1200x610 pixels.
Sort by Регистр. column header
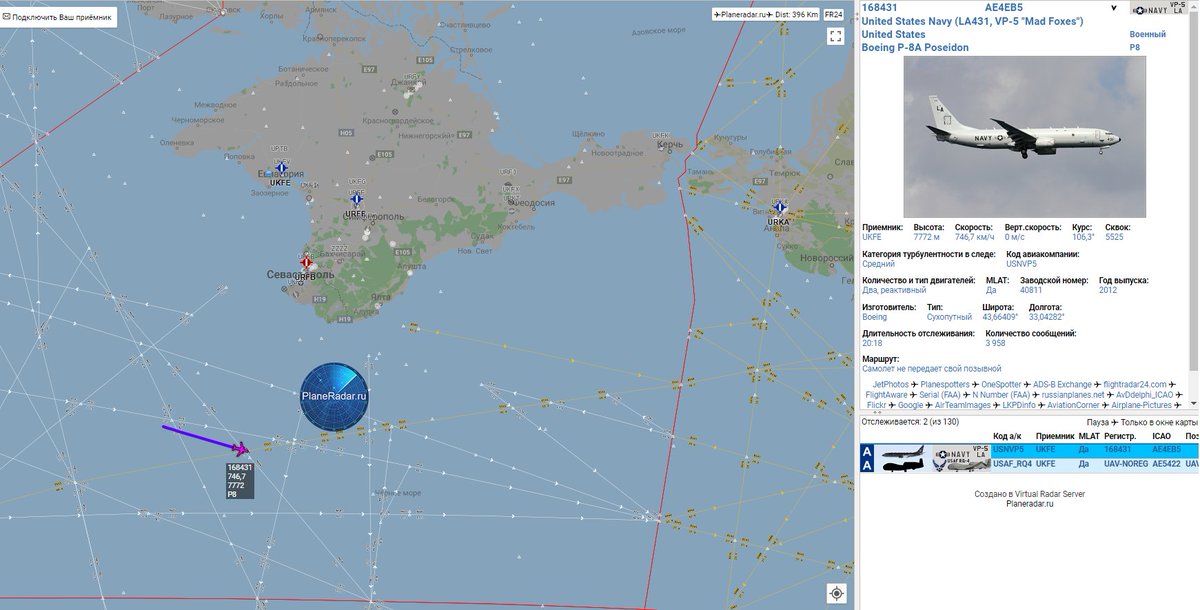tap(1120, 436)
